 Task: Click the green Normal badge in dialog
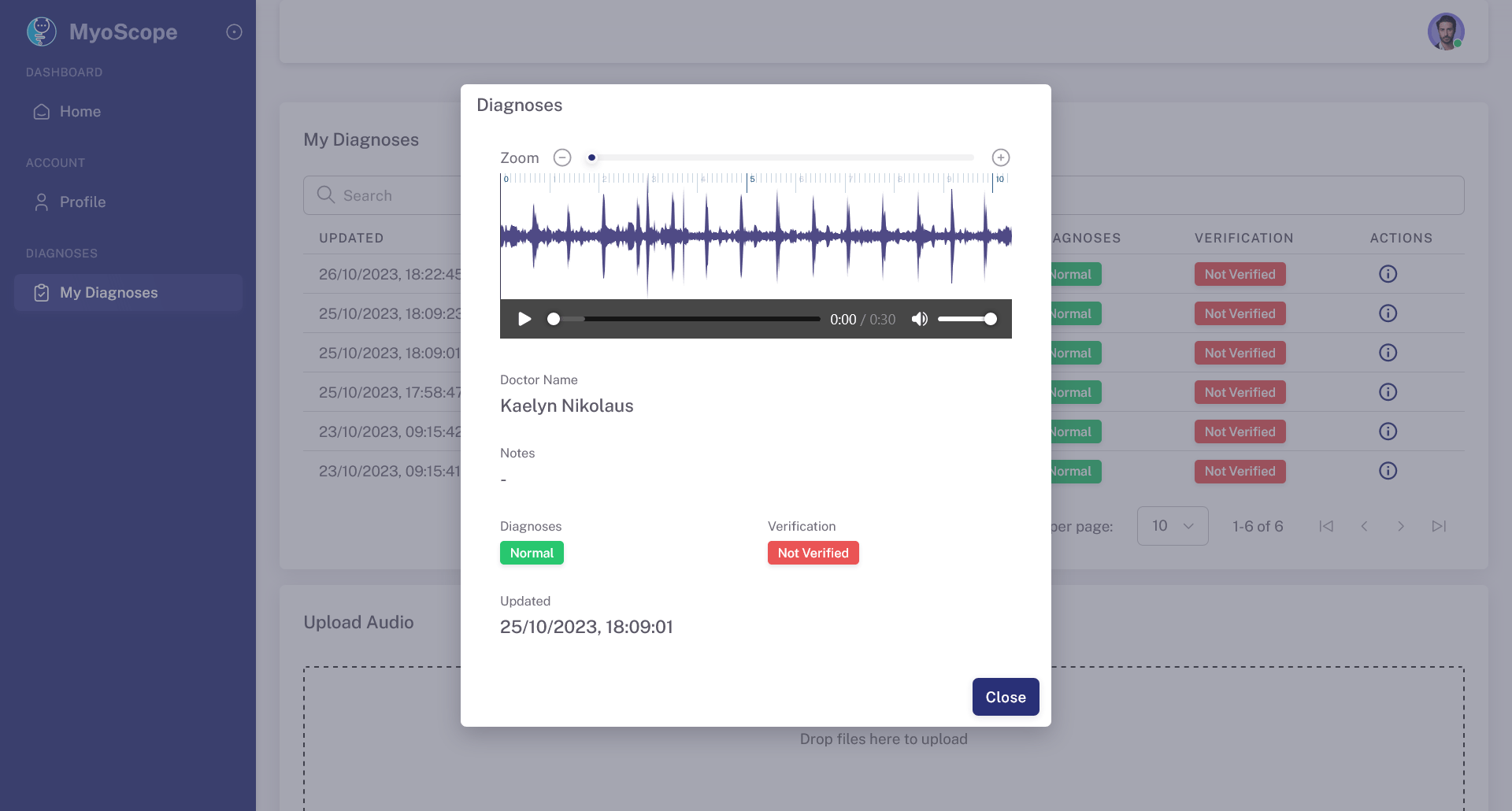(532, 553)
